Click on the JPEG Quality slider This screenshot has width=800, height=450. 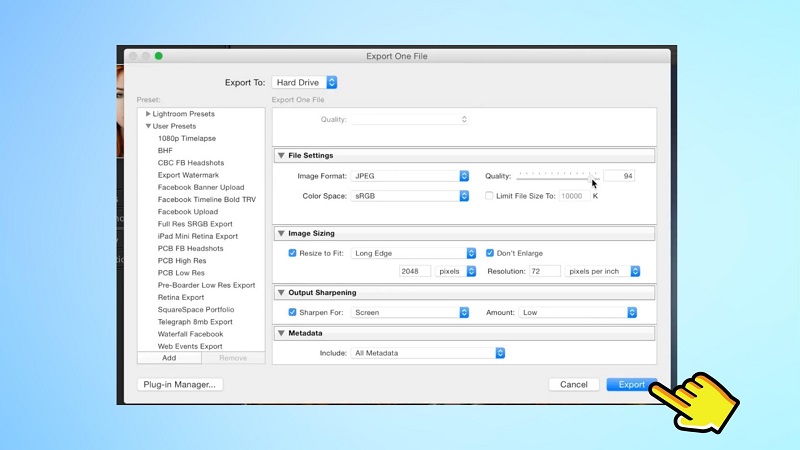tap(557, 176)
